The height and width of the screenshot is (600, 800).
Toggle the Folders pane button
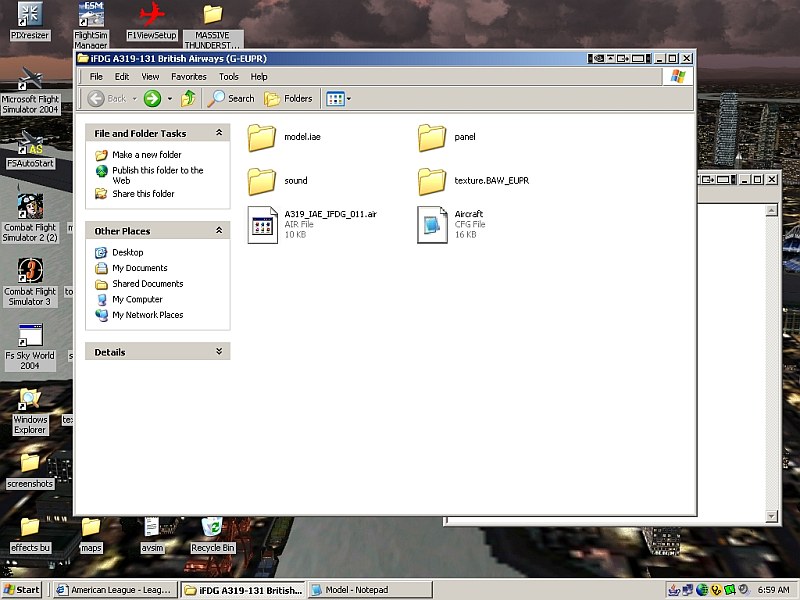coord(288,98)
